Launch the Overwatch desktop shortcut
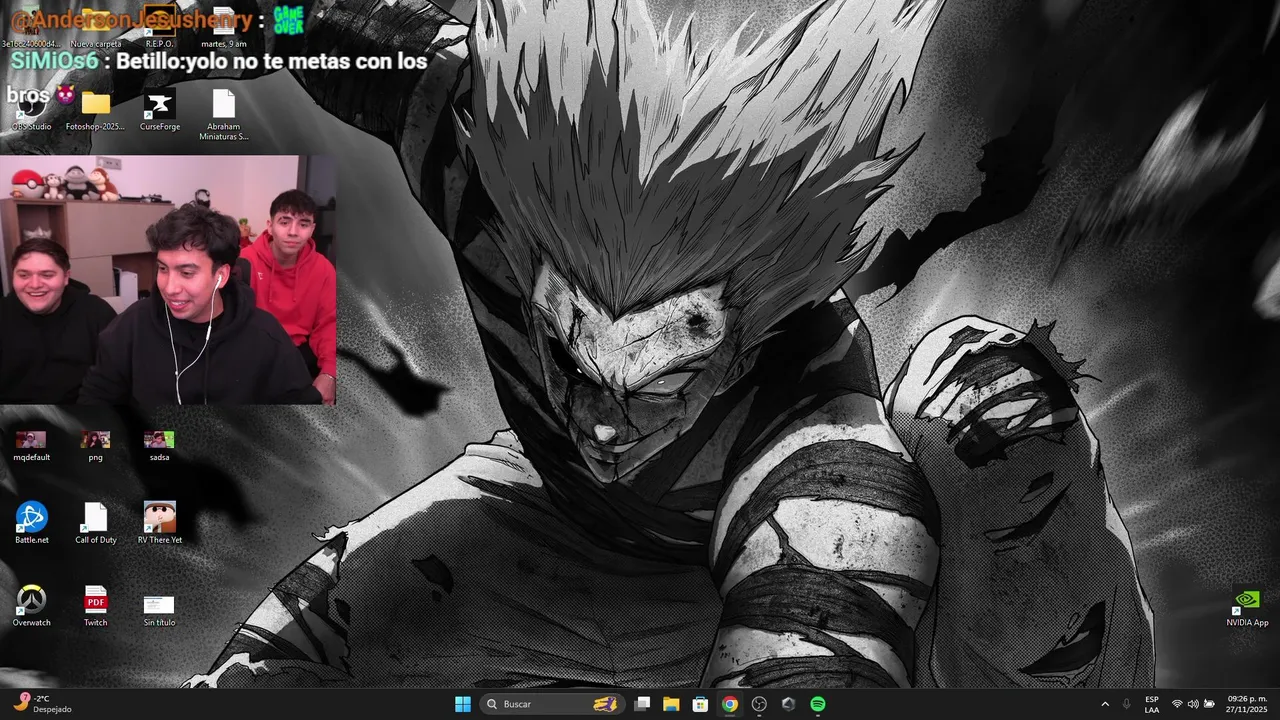Screen dimensions: 1280x720 click(x=31, y=606)
